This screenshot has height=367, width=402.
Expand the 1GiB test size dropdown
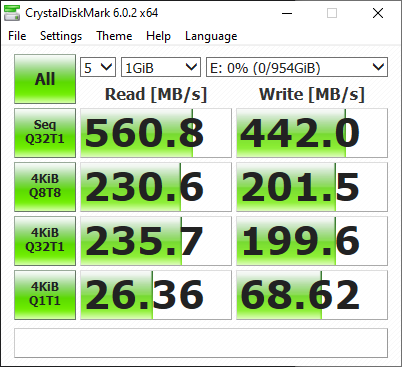coord(161,67)
